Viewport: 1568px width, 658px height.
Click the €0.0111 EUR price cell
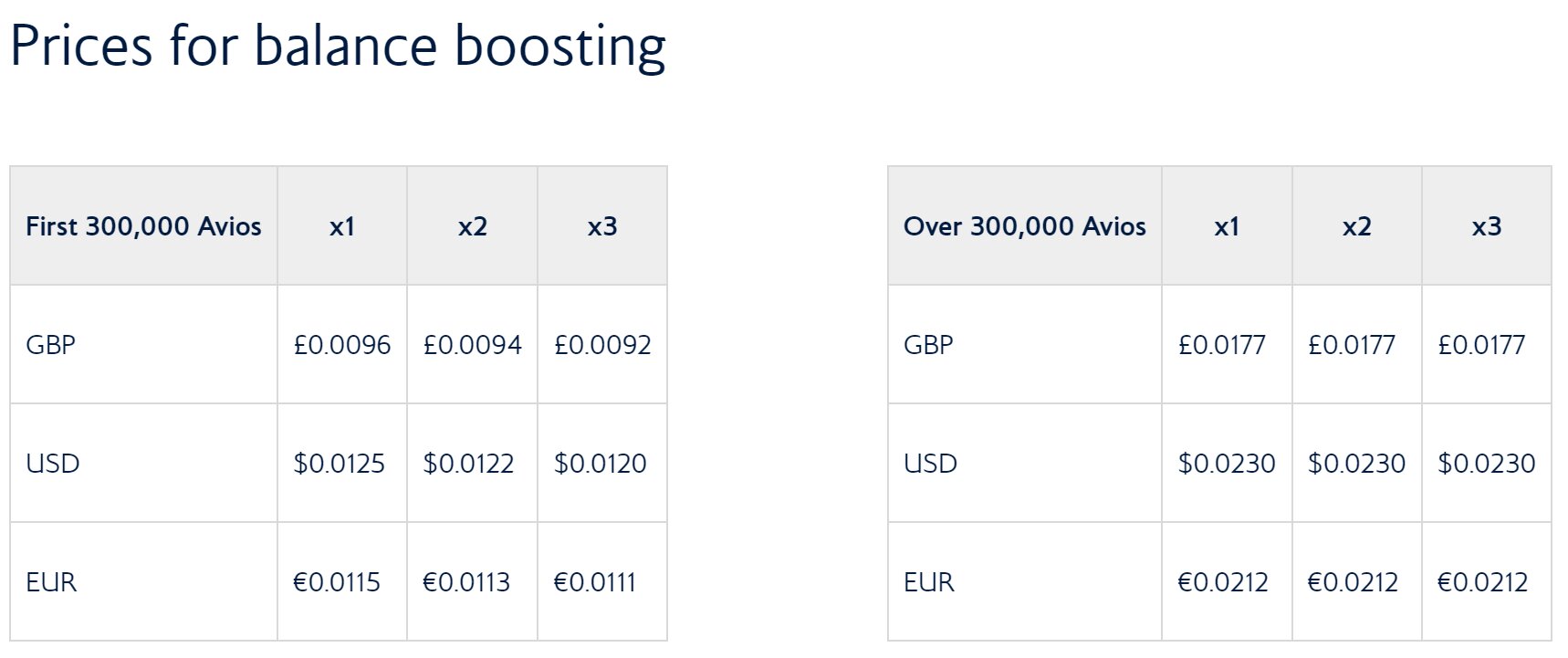pyautogui.click(x=602, y=582)
